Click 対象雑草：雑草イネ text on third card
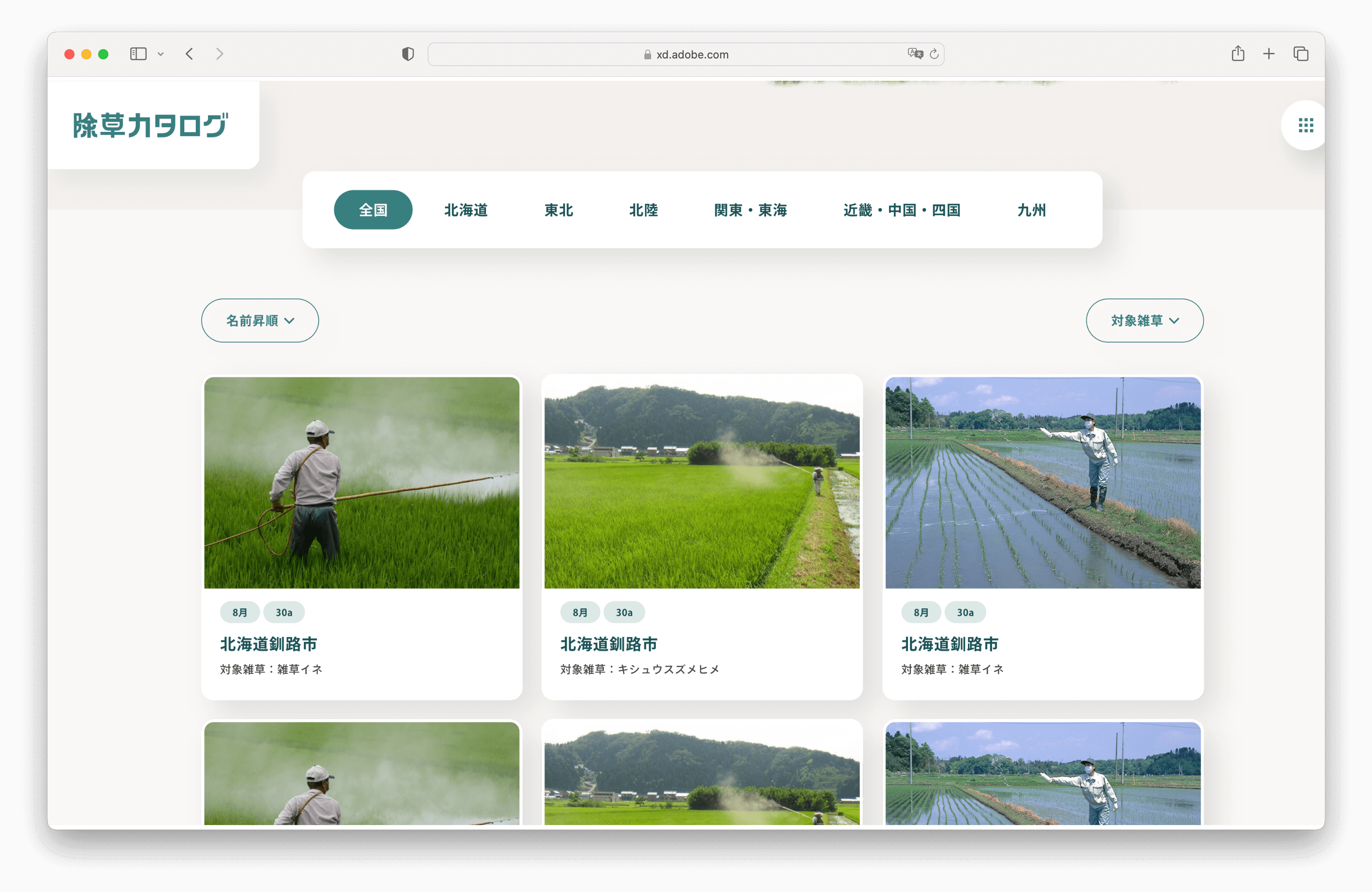This screenshot has width=1372, height=892. pos(953,669)
